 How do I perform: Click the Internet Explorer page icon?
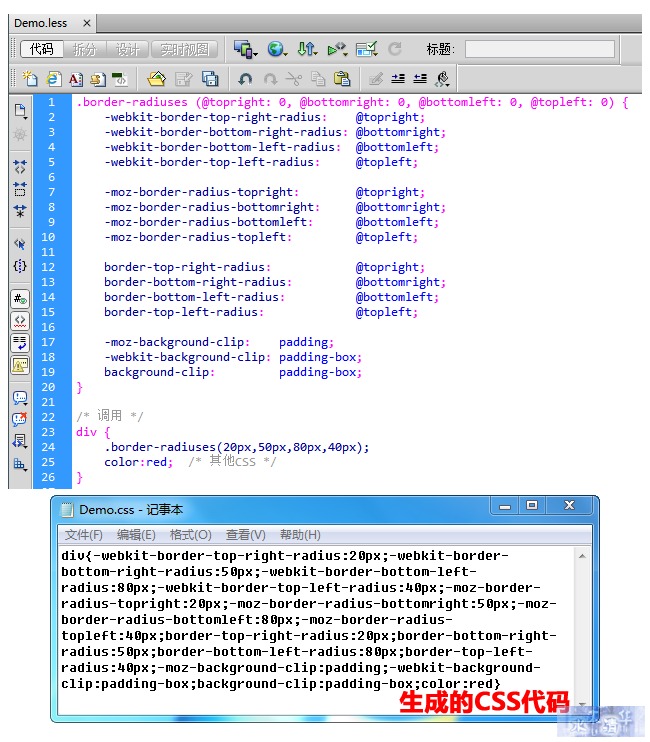tap(53, 78)
